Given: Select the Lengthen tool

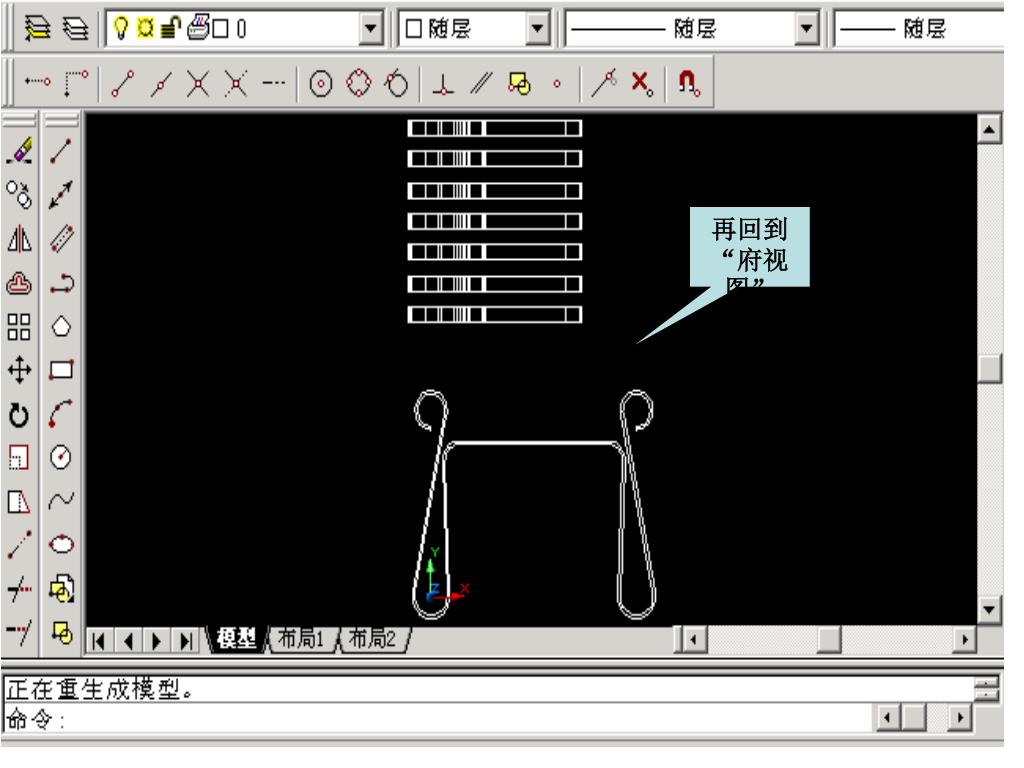Looking at the screenshot, I should click(x=20, y=545).
